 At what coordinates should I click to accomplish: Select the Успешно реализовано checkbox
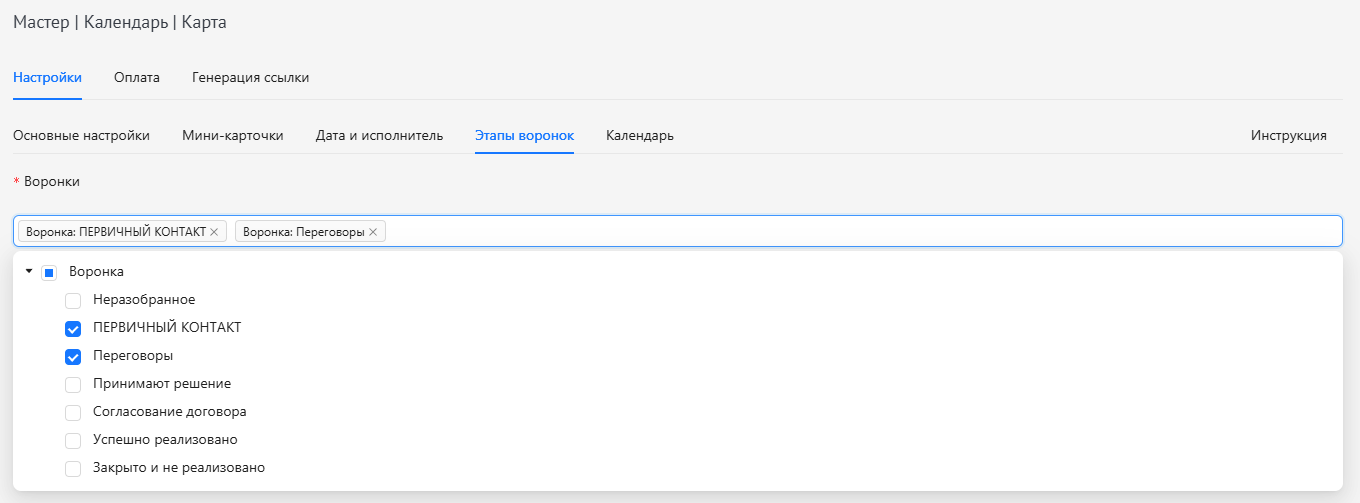73,440
